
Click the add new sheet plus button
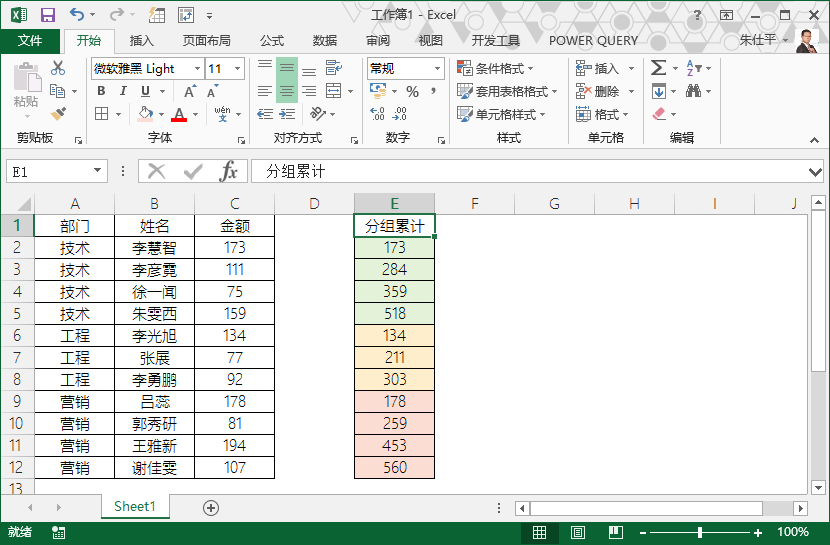point(210,507)
